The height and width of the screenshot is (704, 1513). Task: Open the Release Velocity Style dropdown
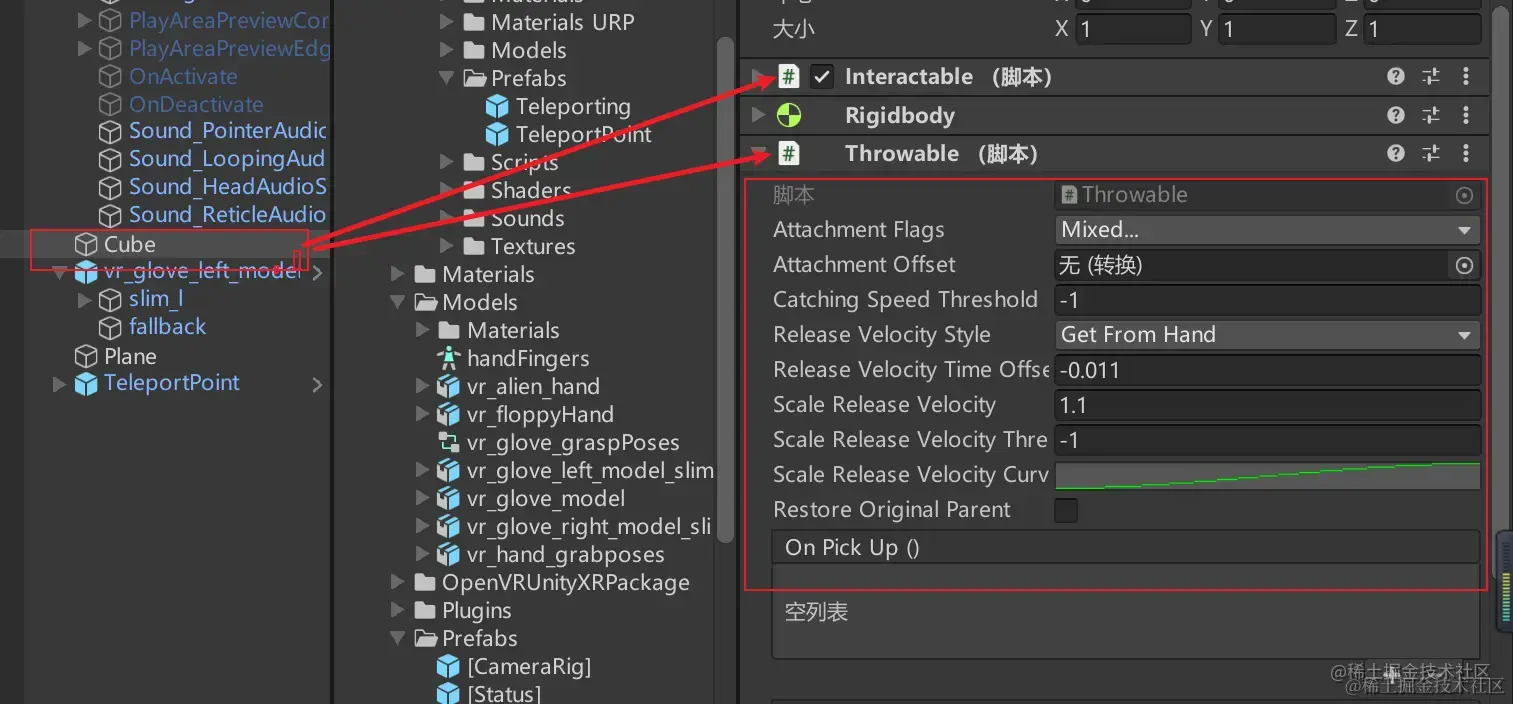click(1267, 335)
